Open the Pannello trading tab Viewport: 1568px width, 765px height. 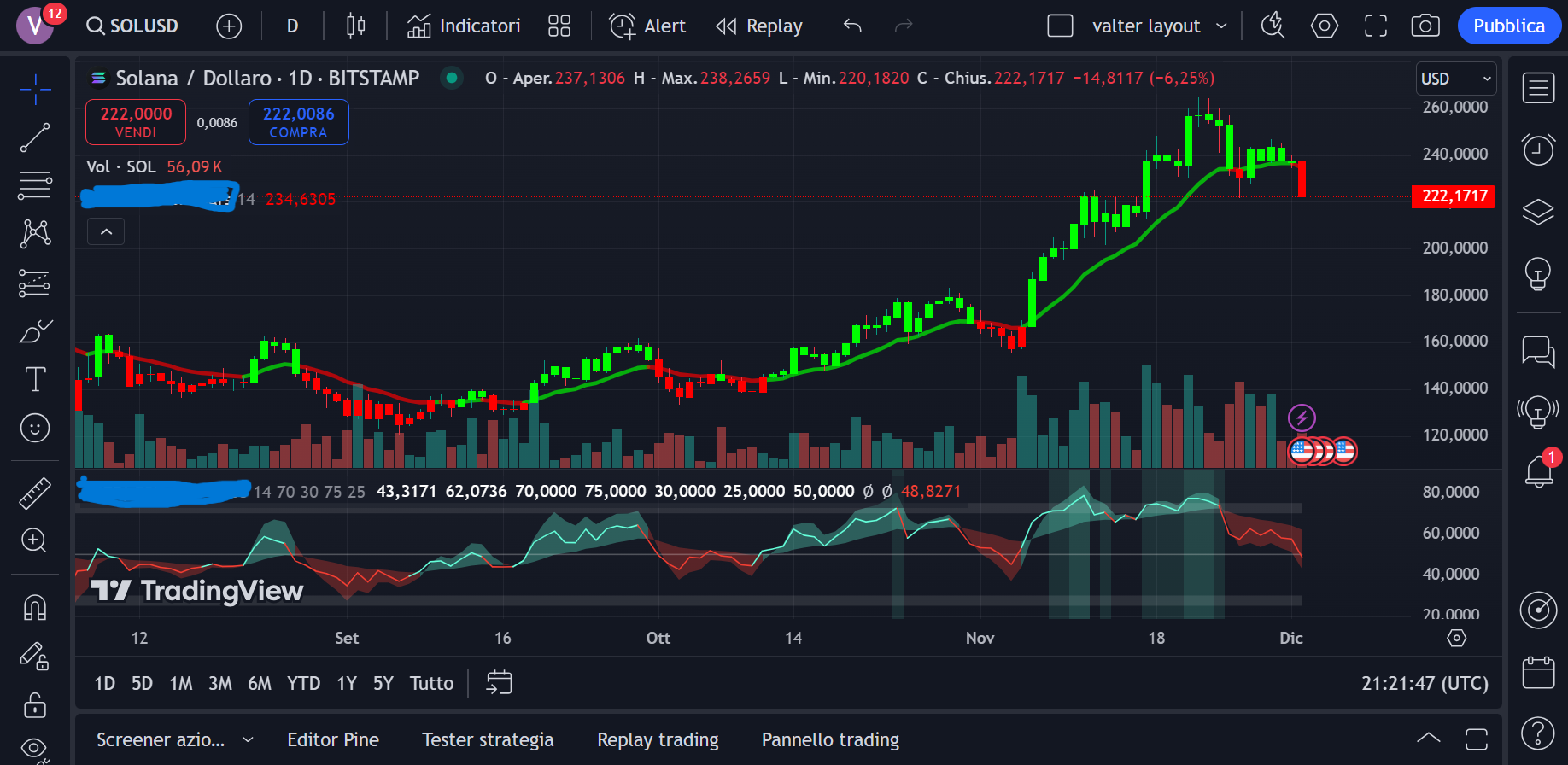click(830, 739)
